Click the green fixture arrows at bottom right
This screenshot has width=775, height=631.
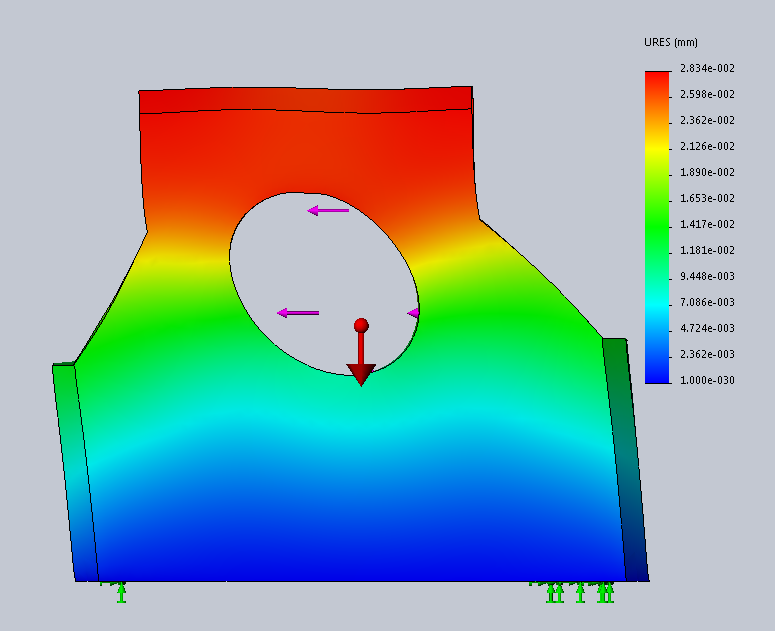(x=578, y=592)
